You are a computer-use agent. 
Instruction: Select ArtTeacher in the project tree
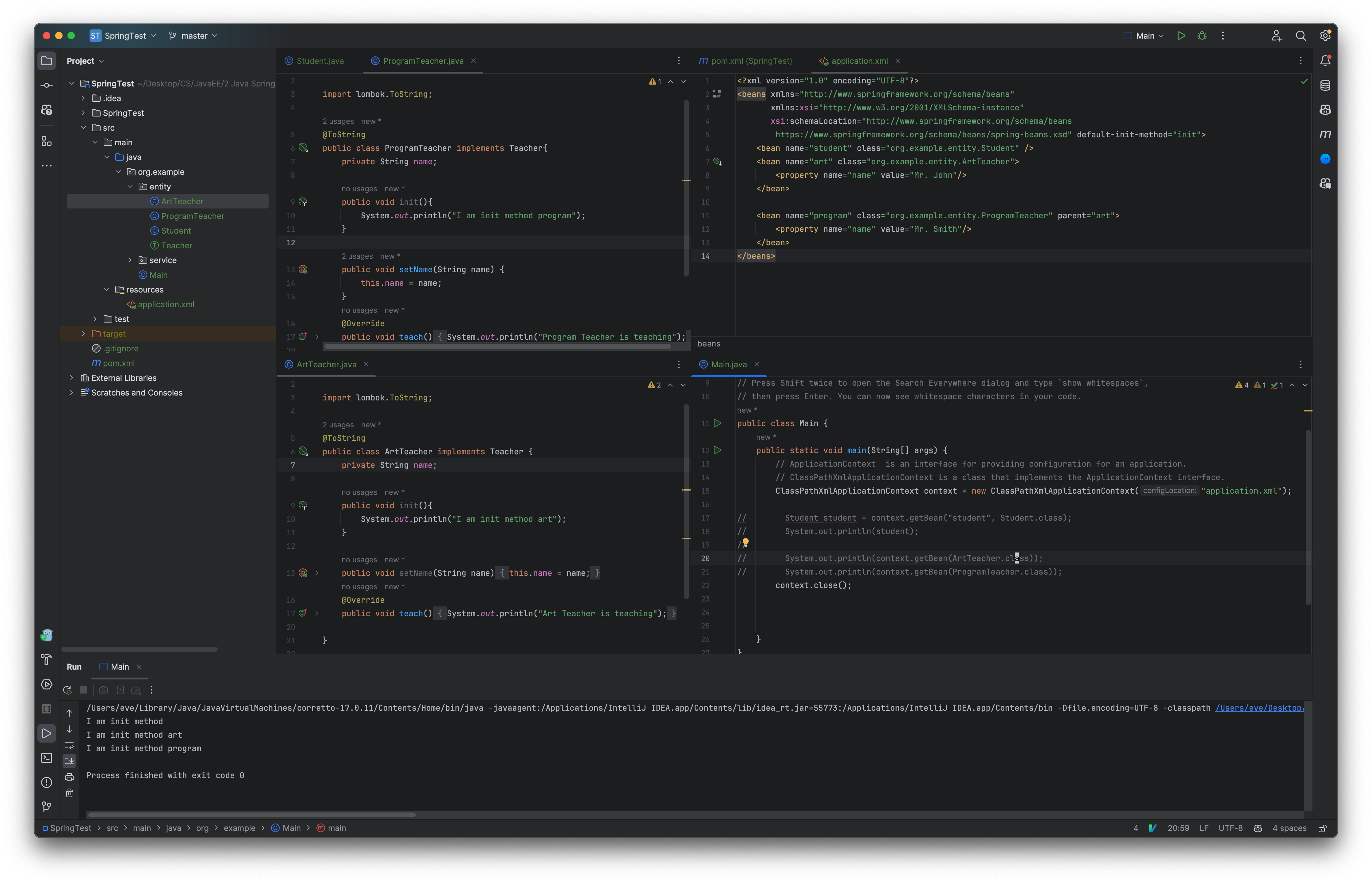pyautogui.click(x=182, y=201)
